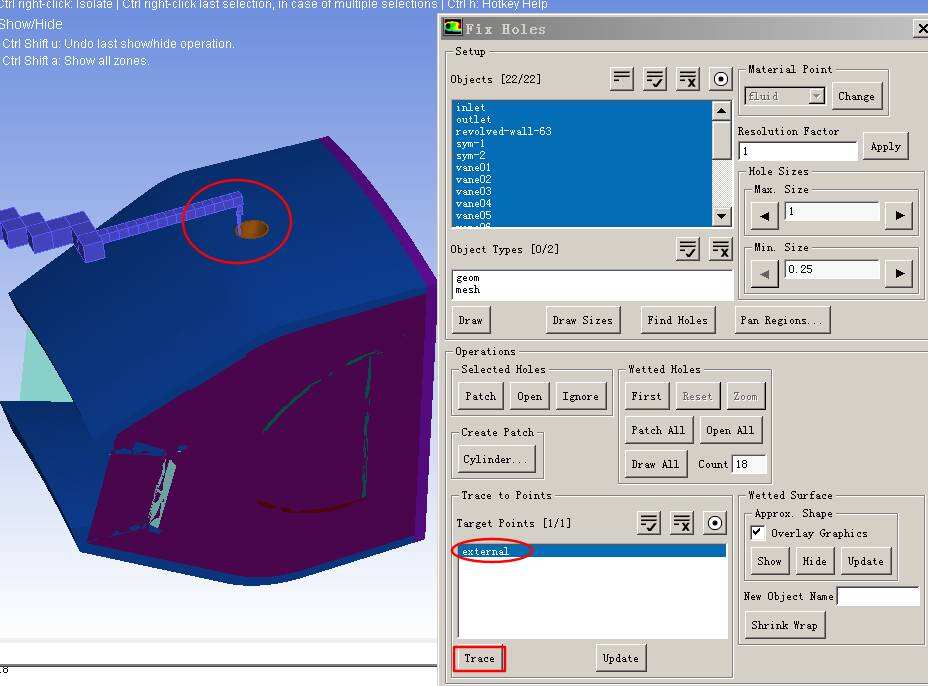Select vane04 in the Objects list

coord(582,203)
